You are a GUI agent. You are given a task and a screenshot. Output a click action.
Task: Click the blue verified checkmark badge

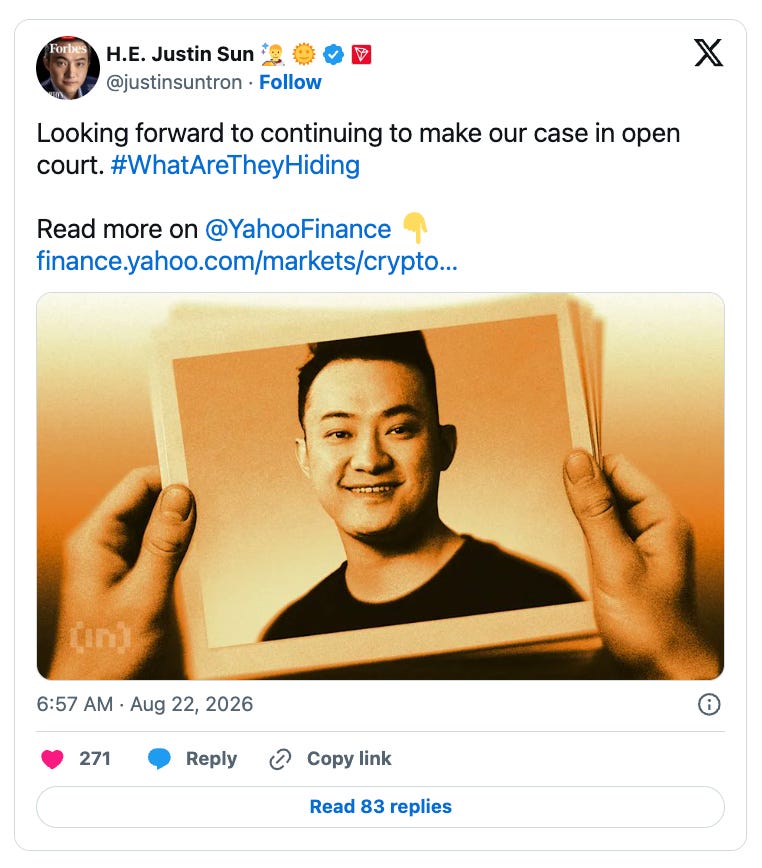pyautogui.click(x=333, y=54)
